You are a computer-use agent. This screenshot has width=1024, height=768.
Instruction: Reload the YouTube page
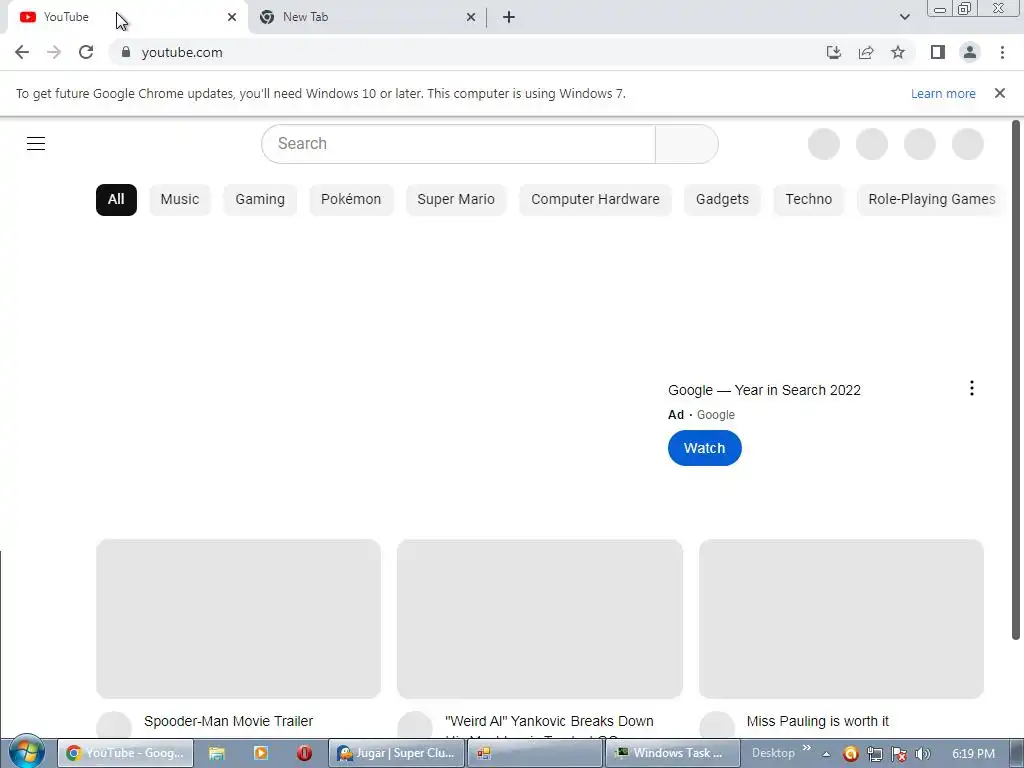pos(86,52)
